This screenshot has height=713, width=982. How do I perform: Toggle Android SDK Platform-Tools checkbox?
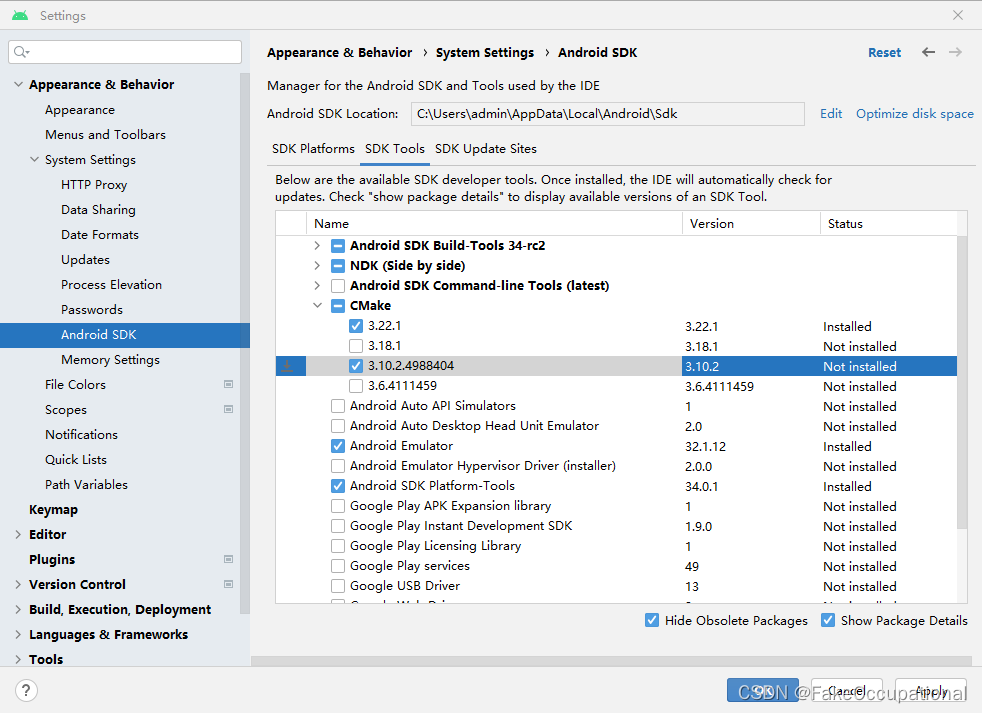pyautogui.click(x=338, y=486)
